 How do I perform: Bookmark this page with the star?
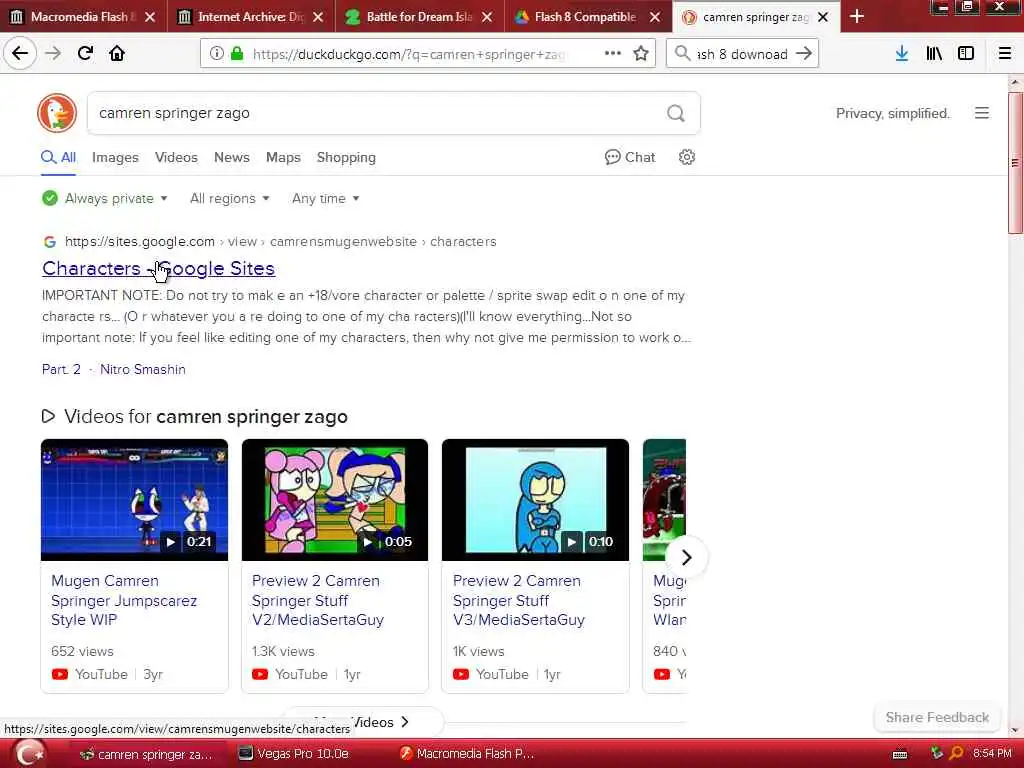641,54
